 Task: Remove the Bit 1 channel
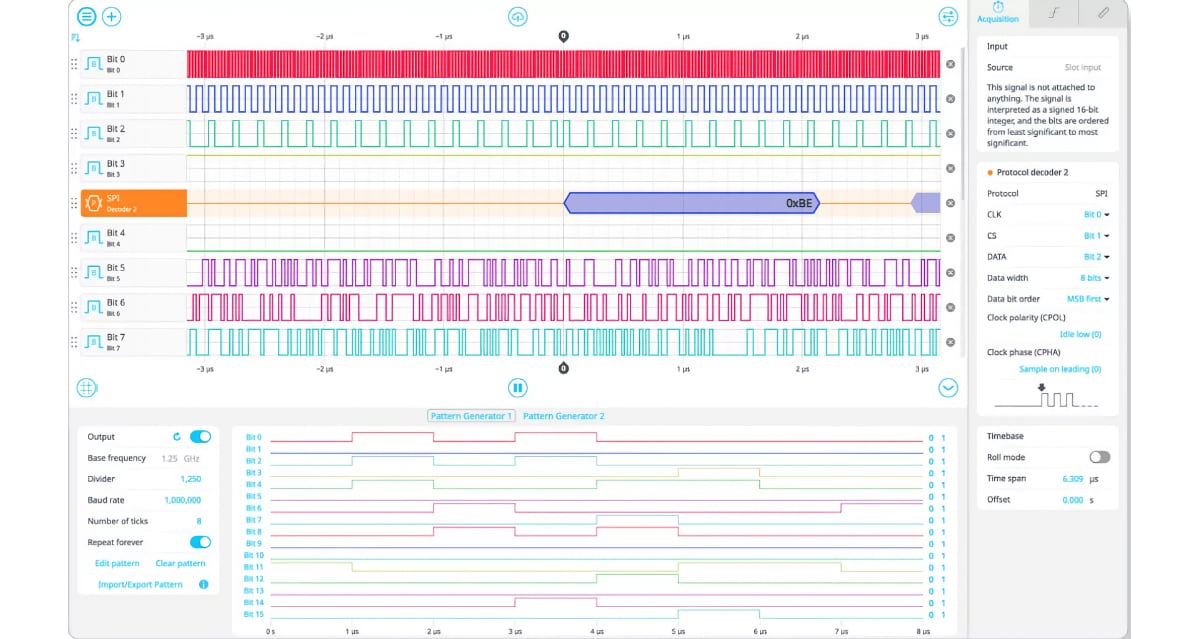950,99
